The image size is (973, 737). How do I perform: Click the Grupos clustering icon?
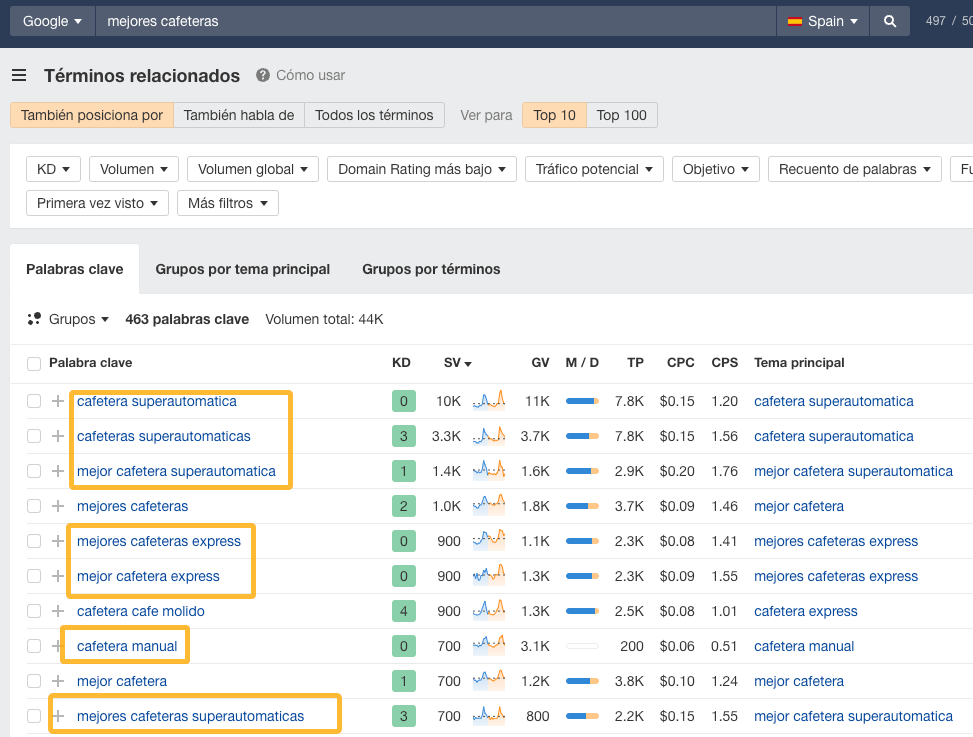(34, 318)
